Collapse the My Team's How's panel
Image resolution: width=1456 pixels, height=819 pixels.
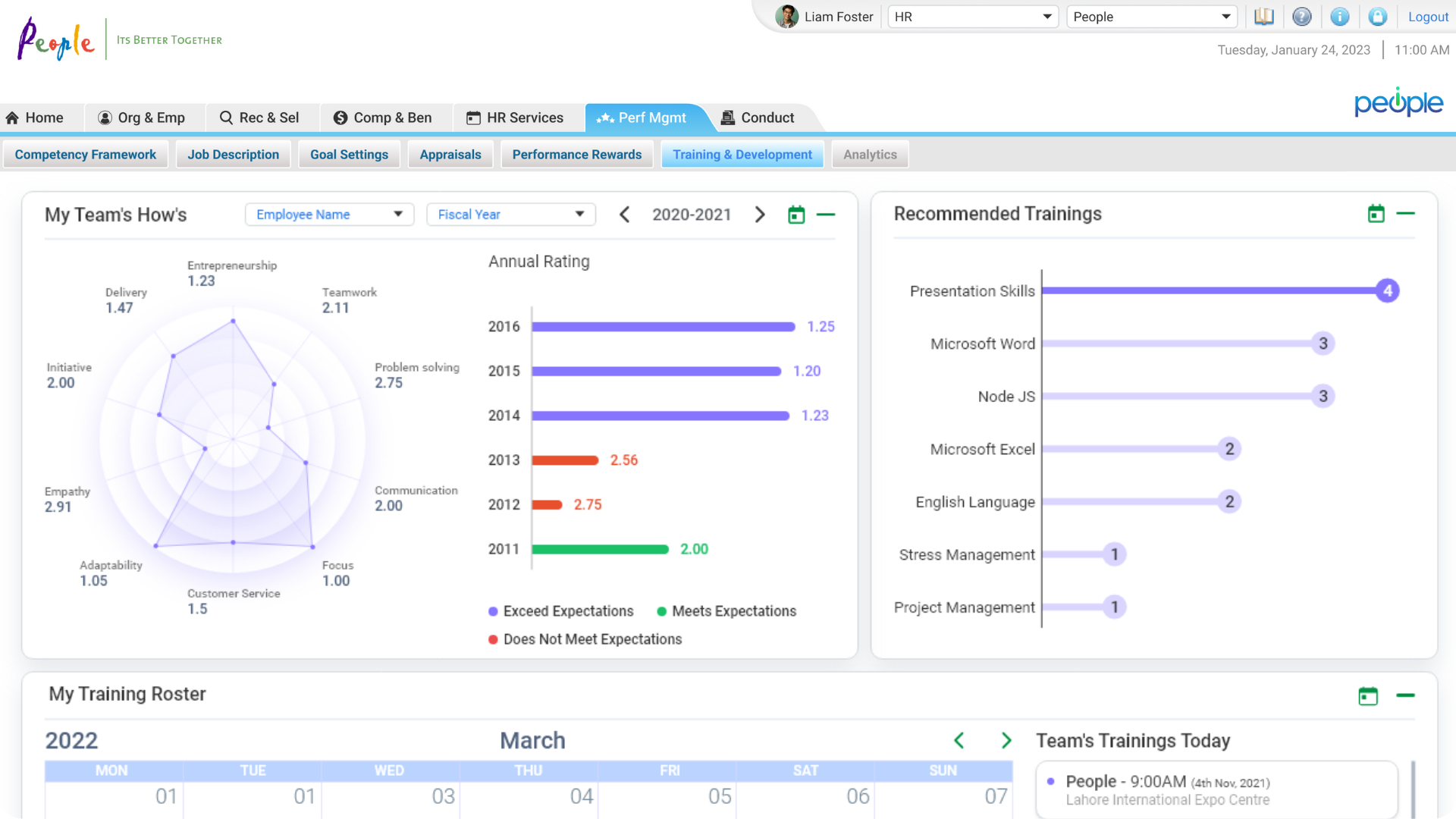pos(826,215)
